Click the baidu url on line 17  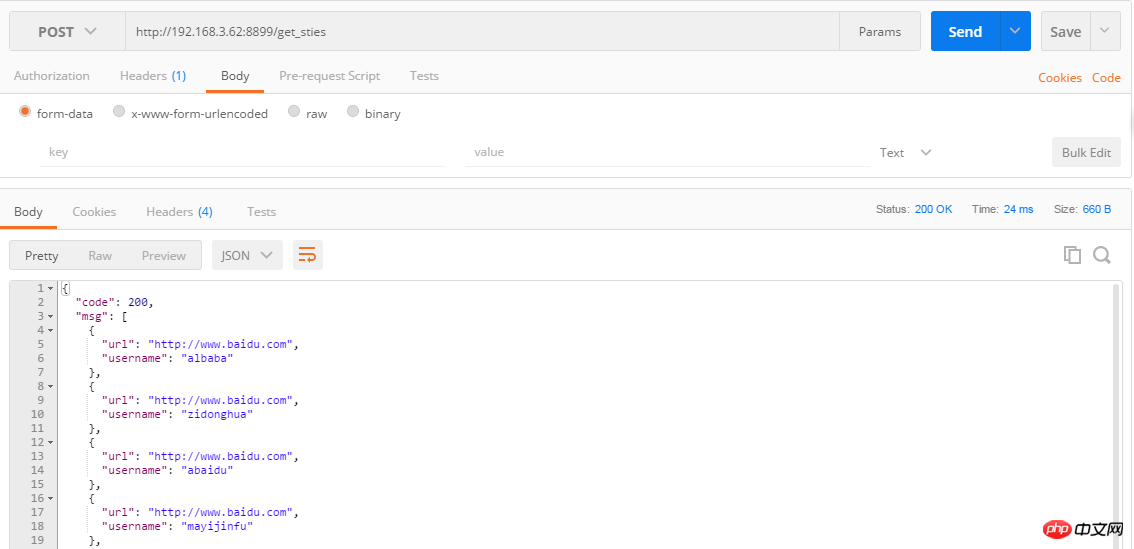pos(221,512)
